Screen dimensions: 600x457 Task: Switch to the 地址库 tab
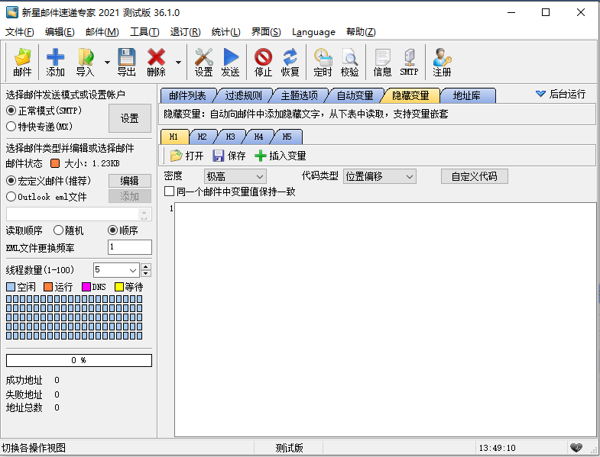click(466, 96)
